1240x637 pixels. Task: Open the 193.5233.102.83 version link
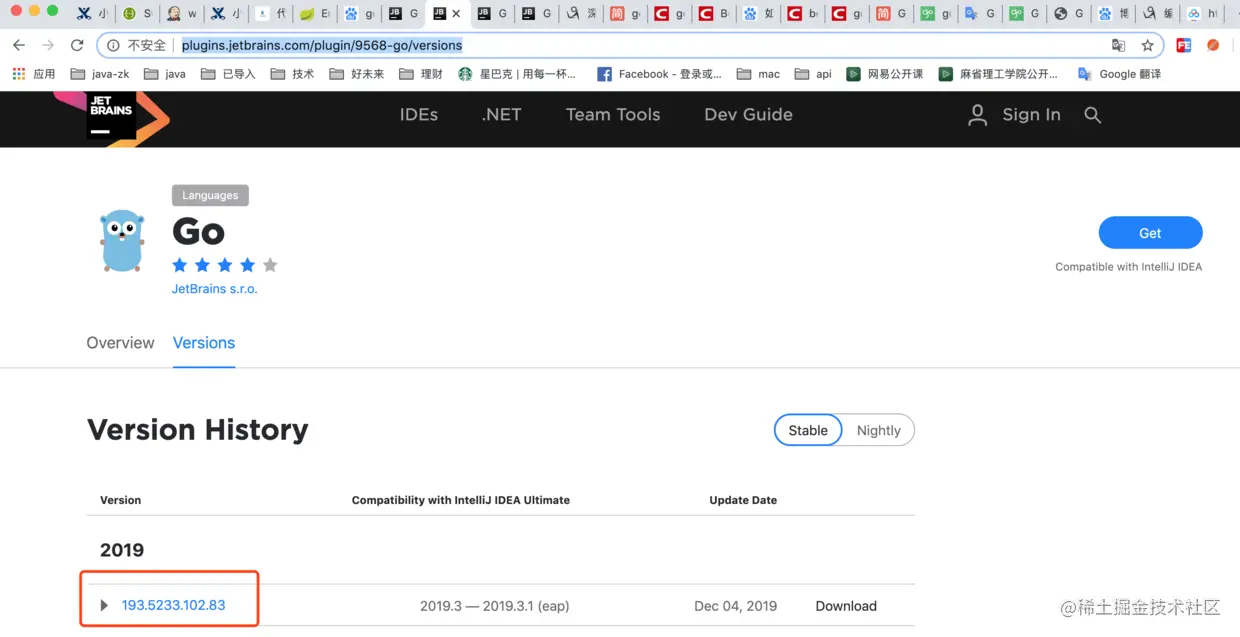(x=173, y=605)
